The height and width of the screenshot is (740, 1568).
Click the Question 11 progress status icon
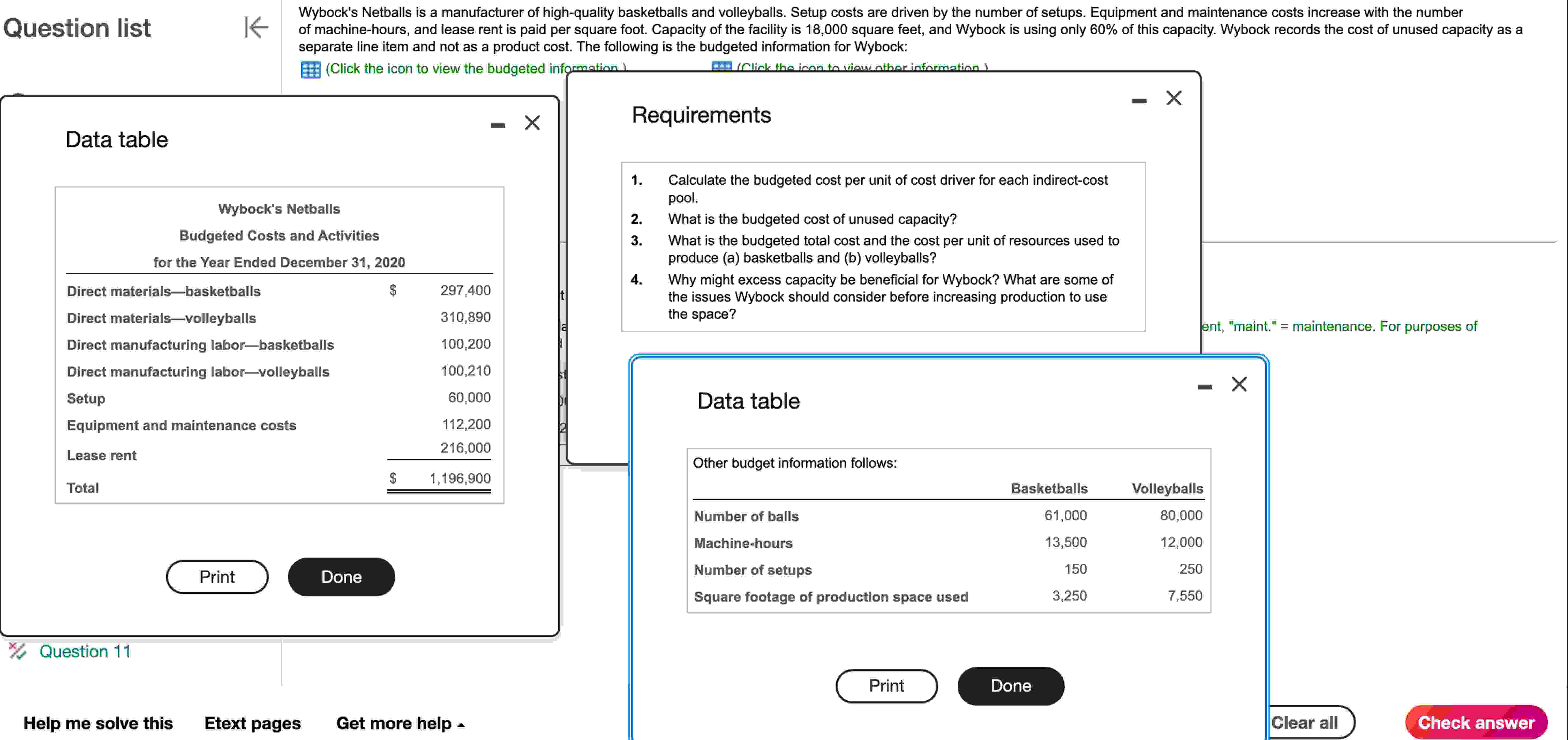pos(18,651)
